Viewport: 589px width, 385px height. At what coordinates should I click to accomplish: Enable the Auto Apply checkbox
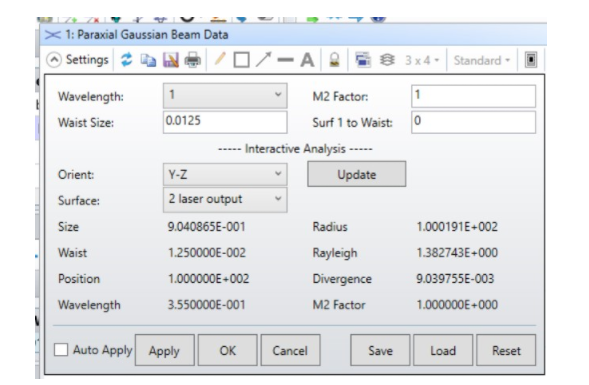point(61,350)
